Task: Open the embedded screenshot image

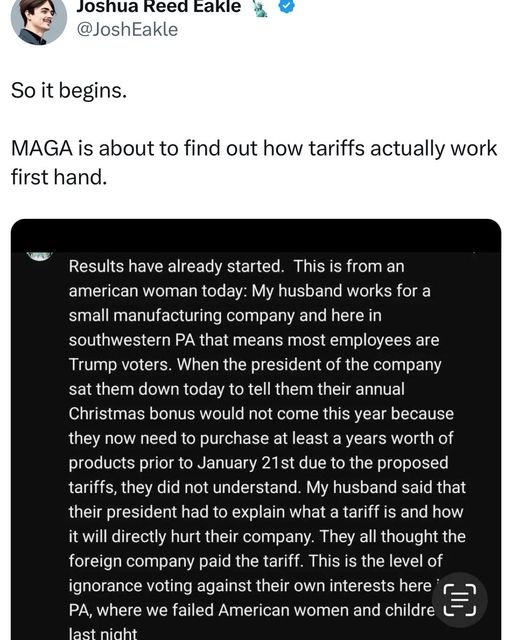Action: coord(256,429)
